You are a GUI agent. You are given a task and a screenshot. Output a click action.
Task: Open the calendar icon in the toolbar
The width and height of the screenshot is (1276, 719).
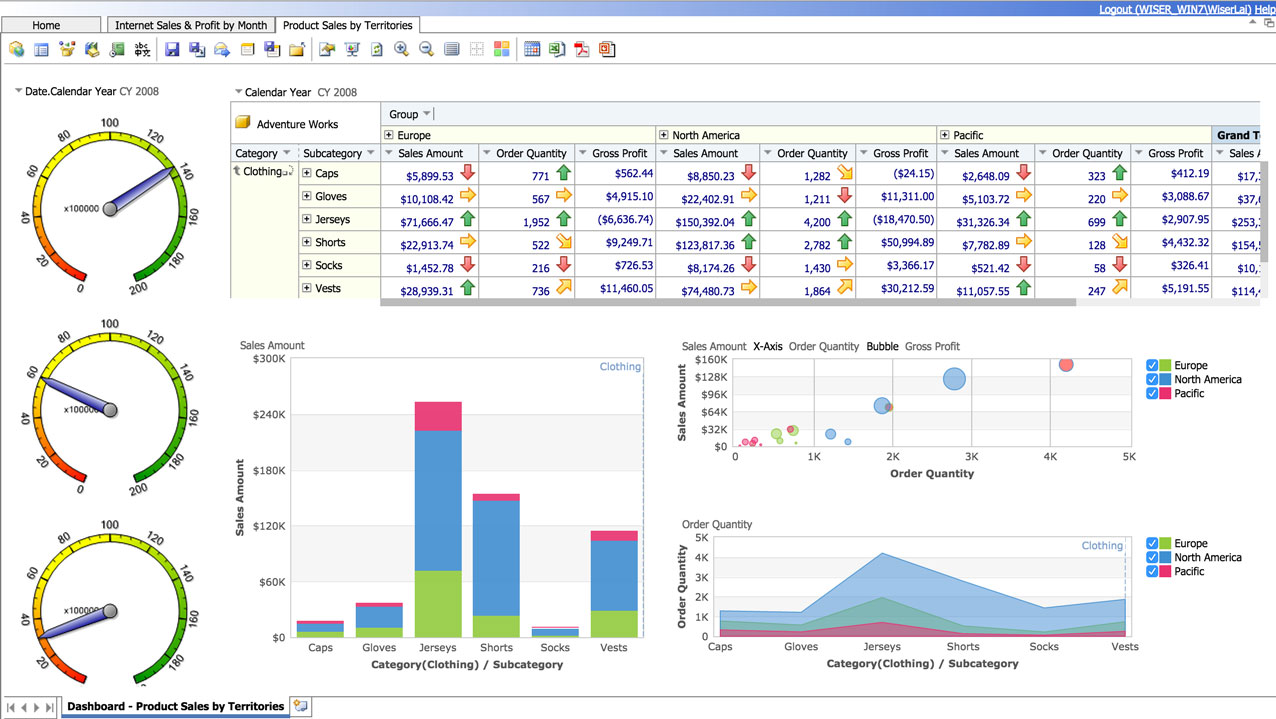coord(531,47)
